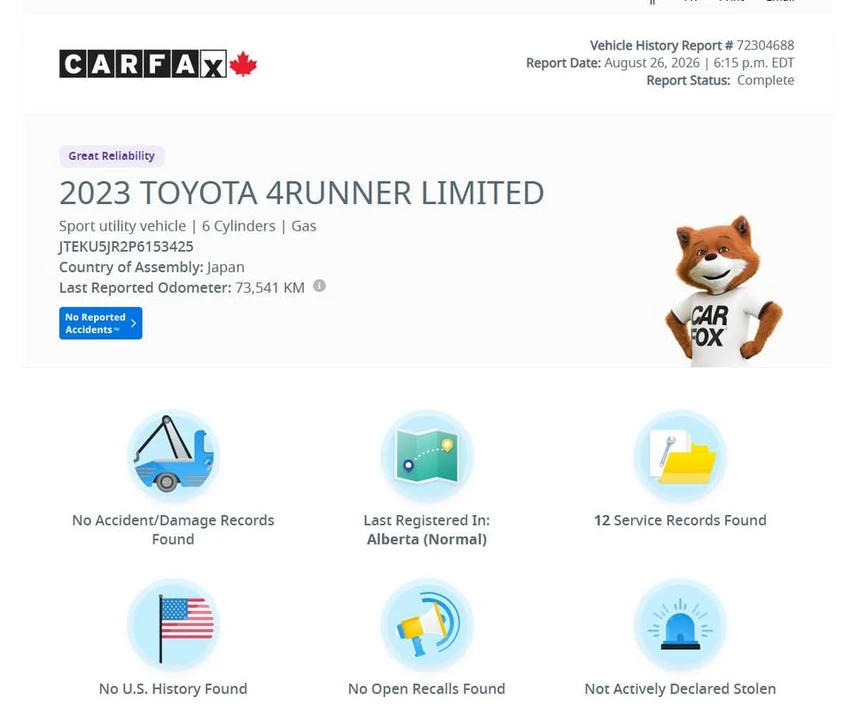Click the tow truck accident icon
Screen dimensions: 851x720
coord(173,456)
